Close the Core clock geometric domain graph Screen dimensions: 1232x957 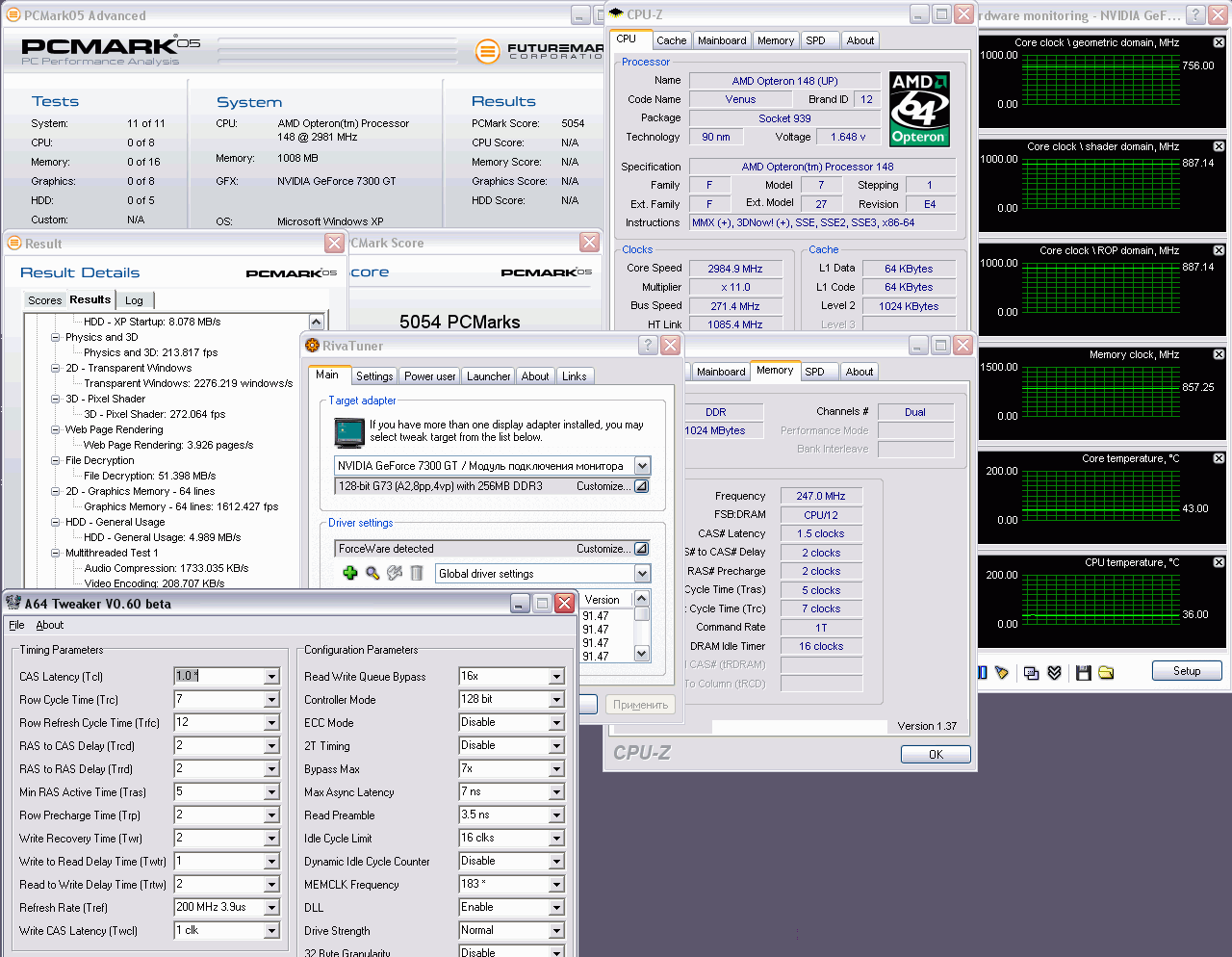click(1219, 42)
